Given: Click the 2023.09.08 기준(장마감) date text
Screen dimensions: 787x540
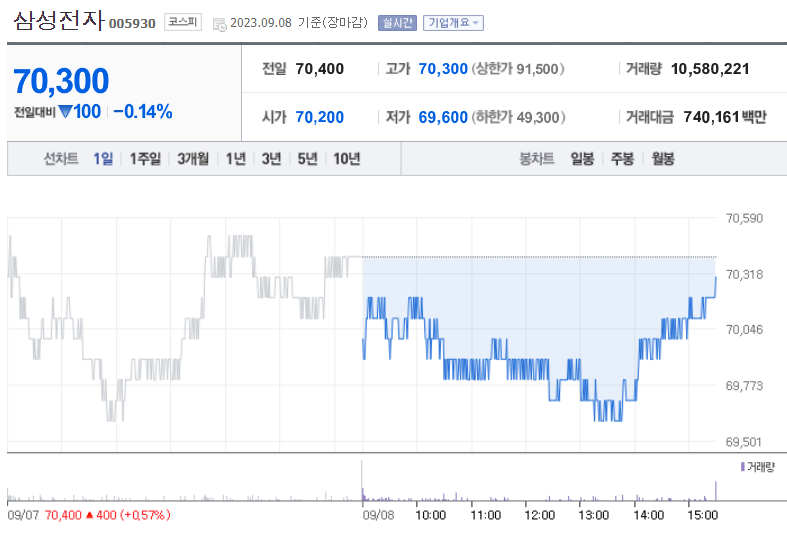Looking at the screenshot, I should [299, 23].
